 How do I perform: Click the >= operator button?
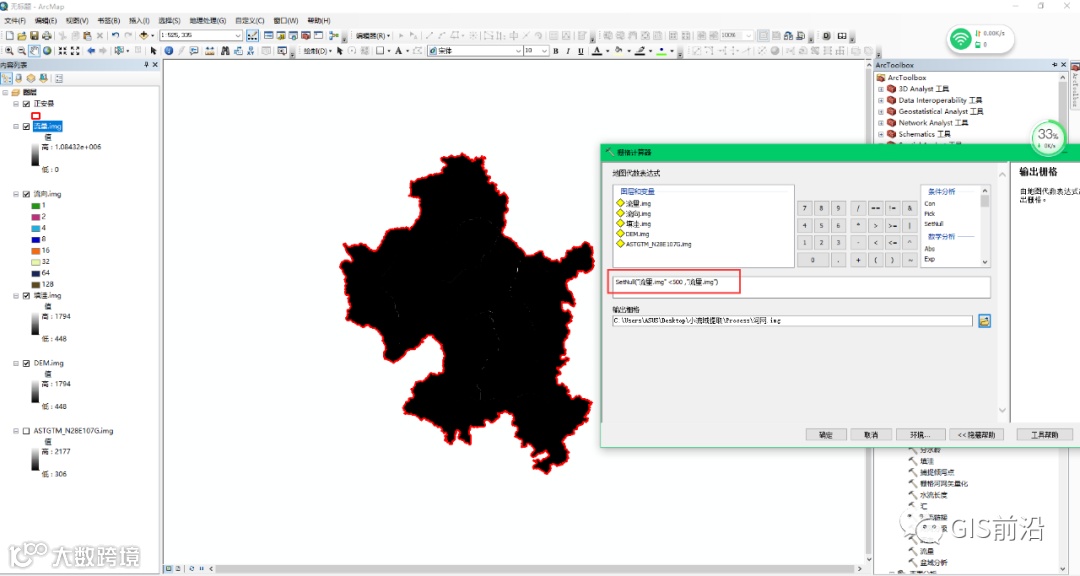point(893,225)
